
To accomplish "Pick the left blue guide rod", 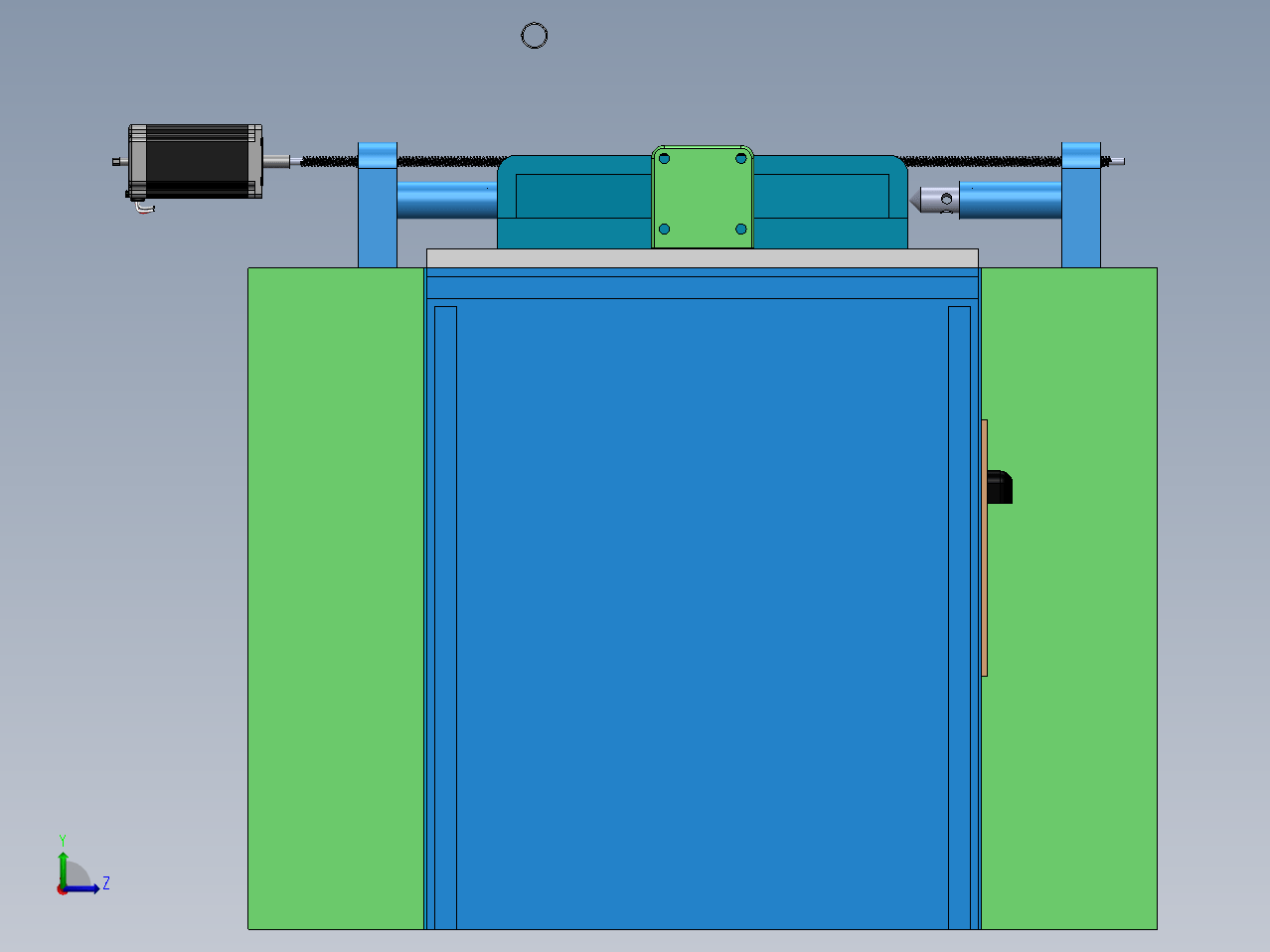I will tap(447, 200).
